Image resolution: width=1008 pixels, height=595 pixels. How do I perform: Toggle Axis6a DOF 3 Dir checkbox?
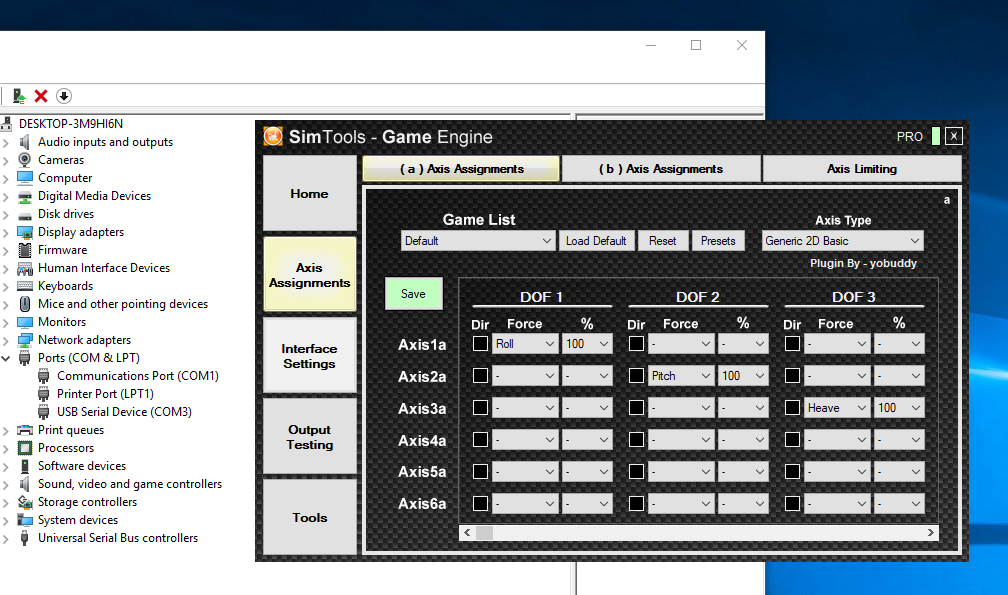coord(792,503)
